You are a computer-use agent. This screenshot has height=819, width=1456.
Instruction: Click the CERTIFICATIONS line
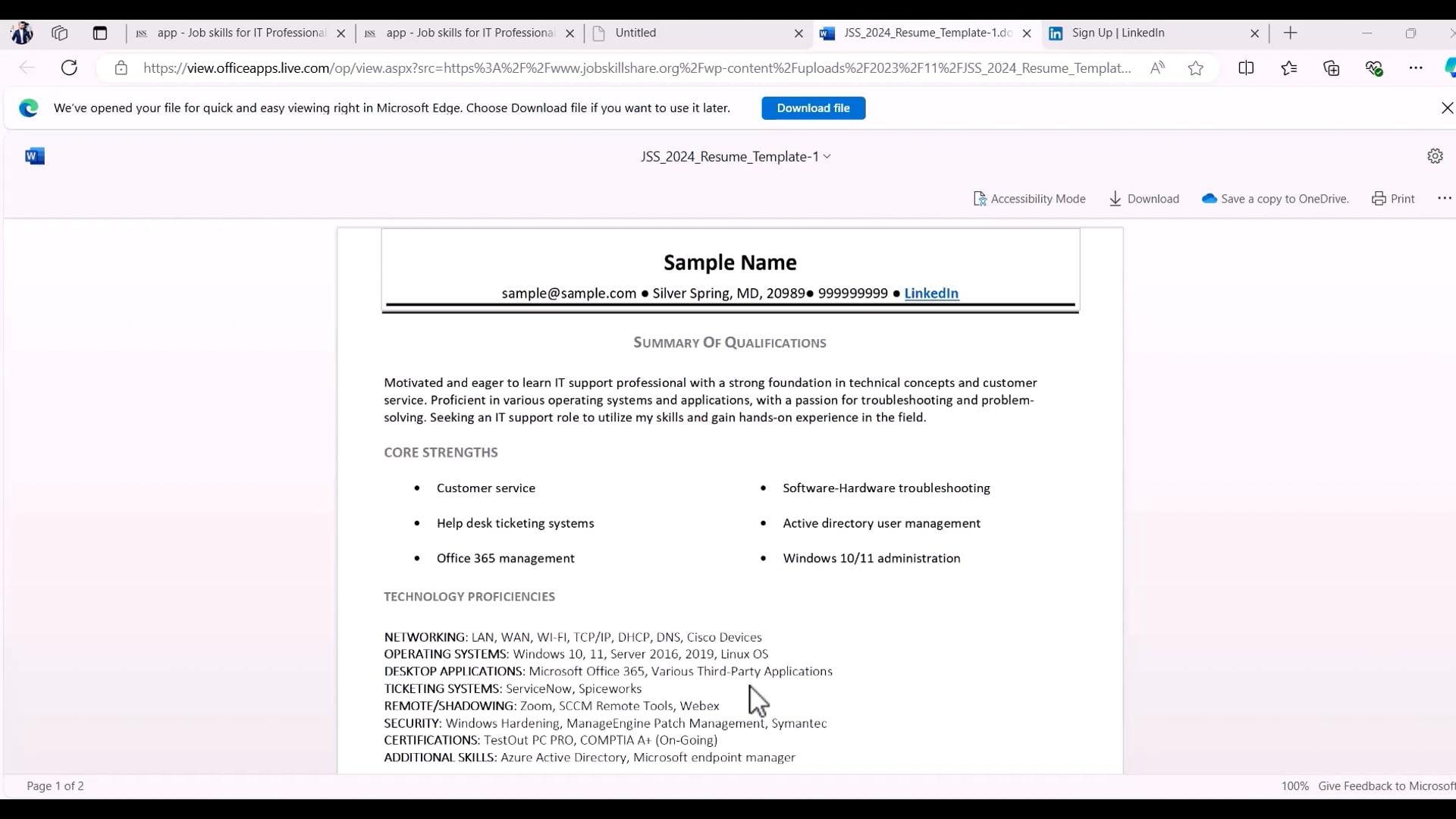551,740
